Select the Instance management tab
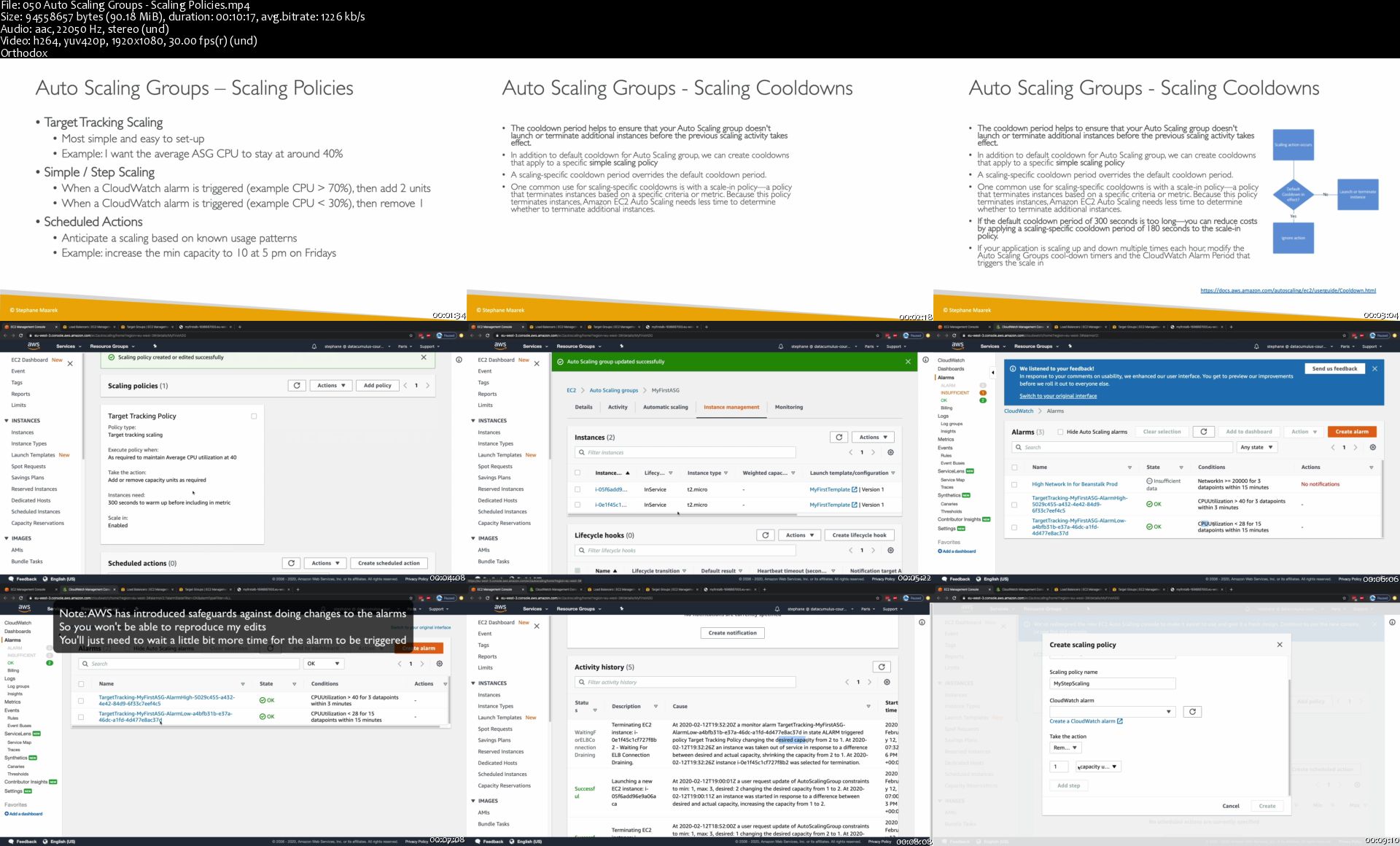The width and height of the screenshot is (1400, 846). point(731,407)
